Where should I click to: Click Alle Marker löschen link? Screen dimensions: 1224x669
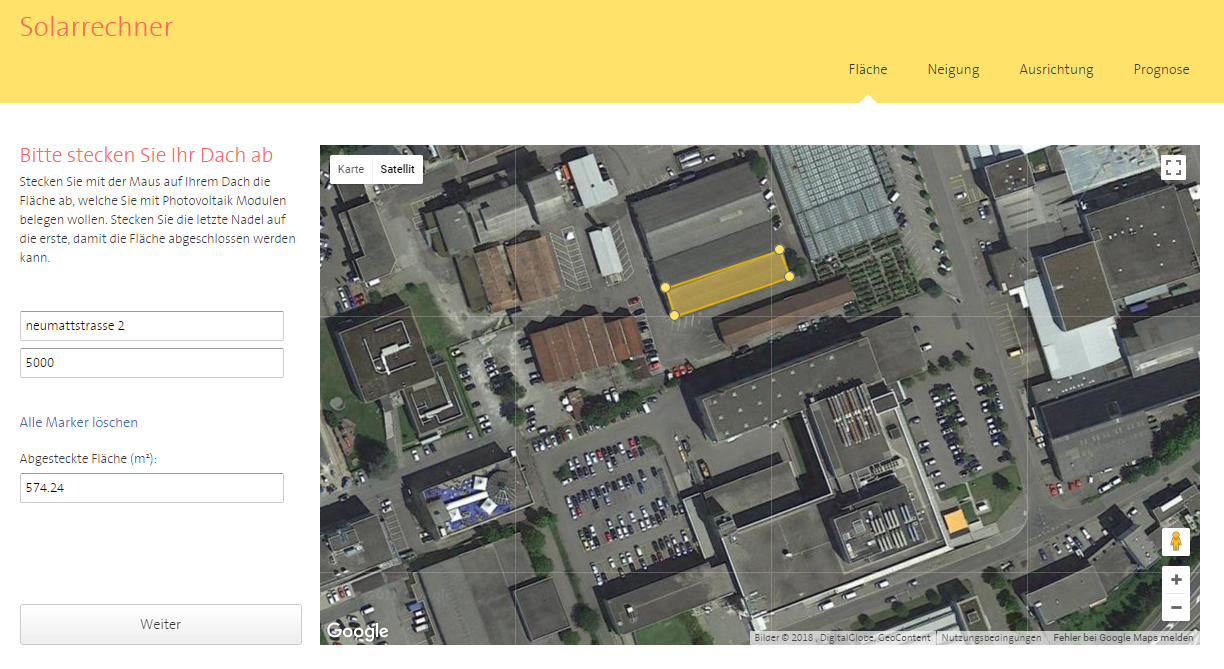[79, 422]
